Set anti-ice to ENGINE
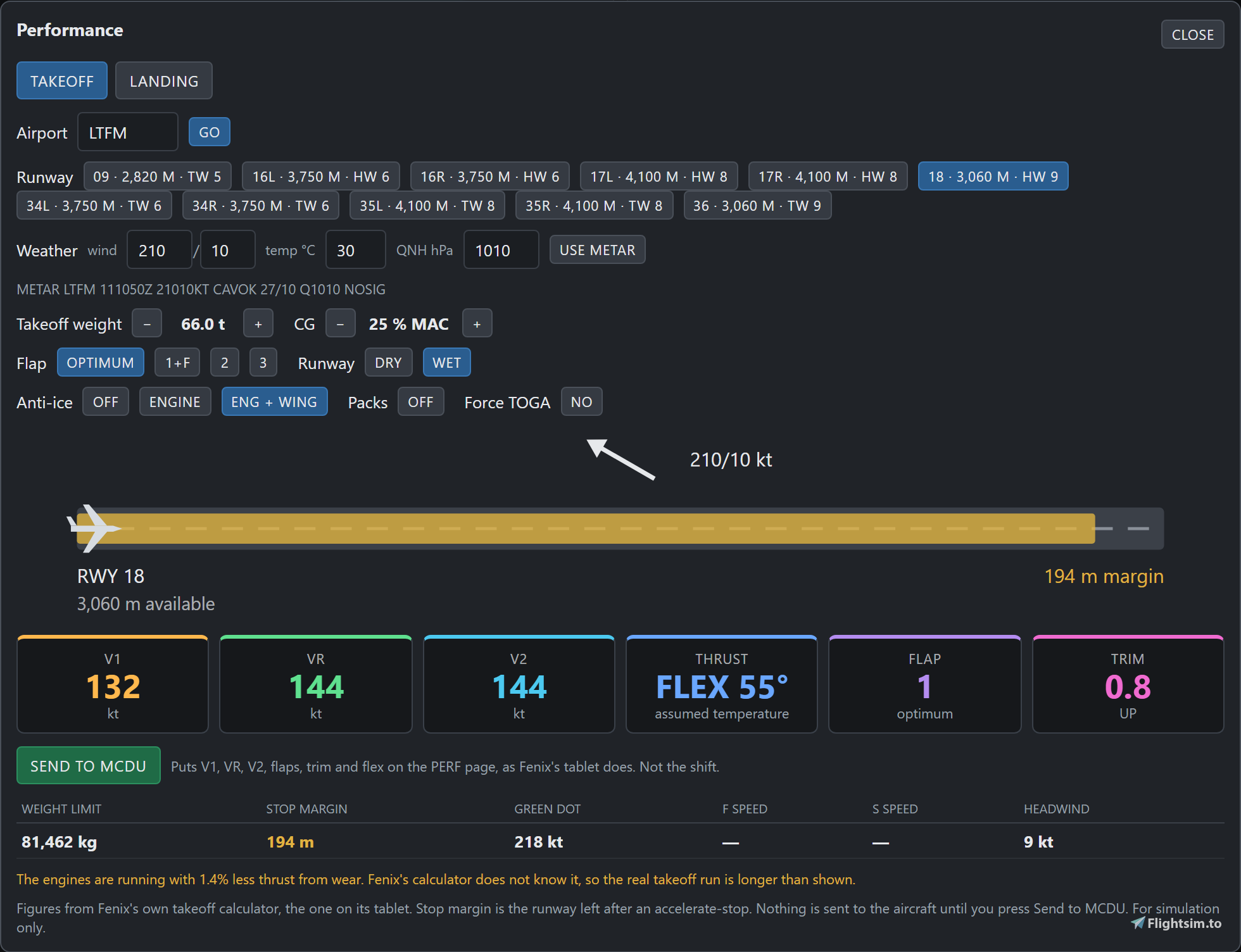 point(175,402)
